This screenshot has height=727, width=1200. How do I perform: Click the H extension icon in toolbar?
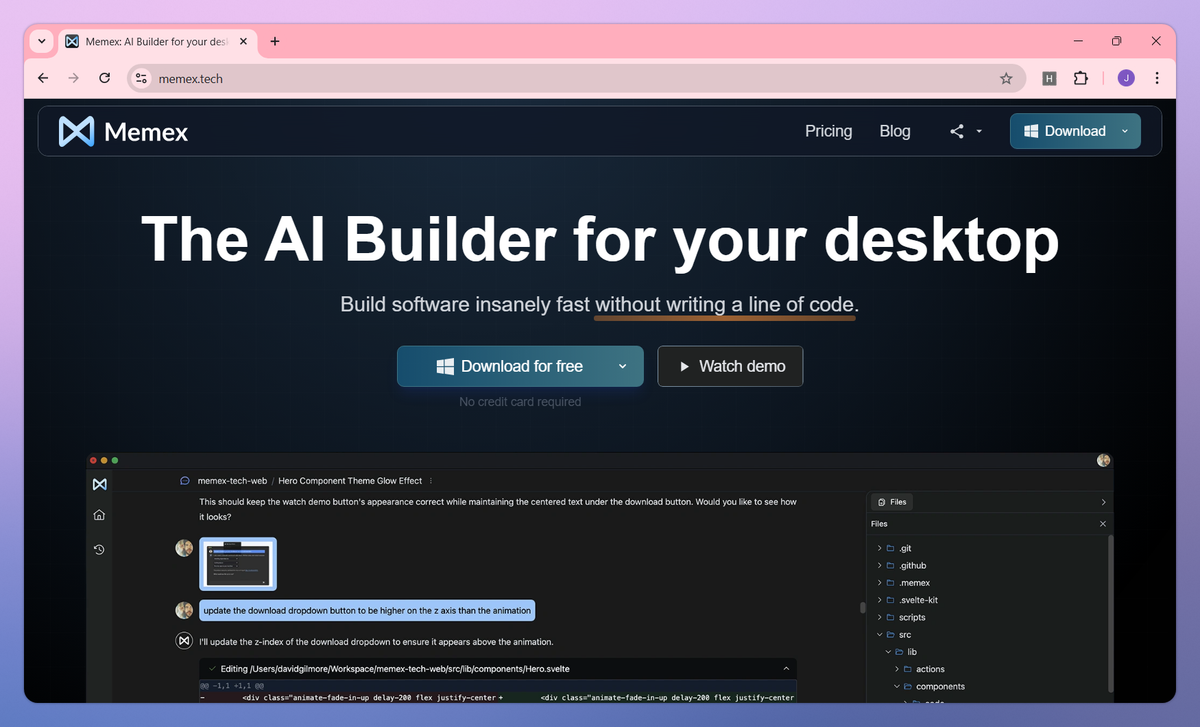tap(1049, 78)
